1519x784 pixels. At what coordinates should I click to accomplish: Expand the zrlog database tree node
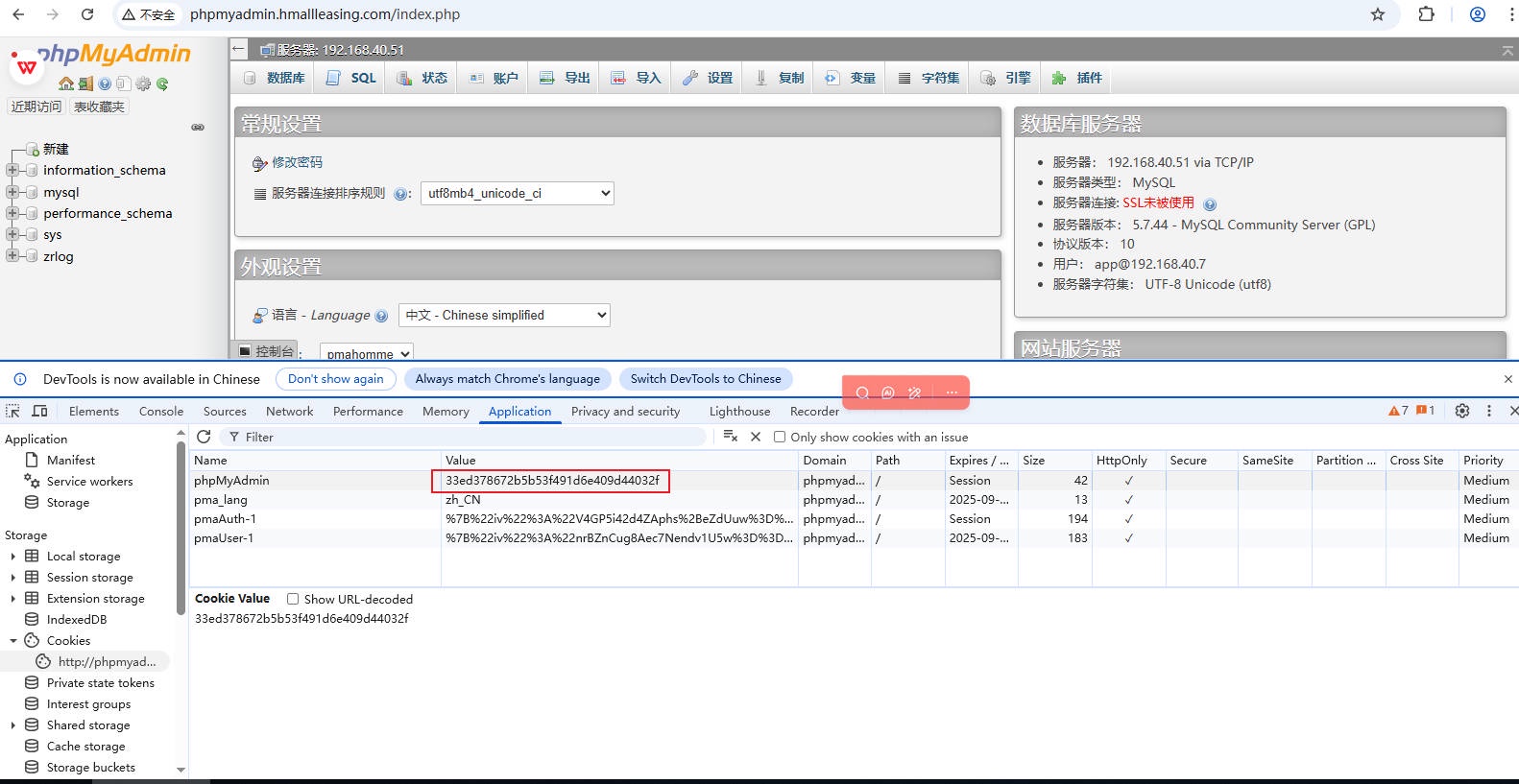pos(12,255)
